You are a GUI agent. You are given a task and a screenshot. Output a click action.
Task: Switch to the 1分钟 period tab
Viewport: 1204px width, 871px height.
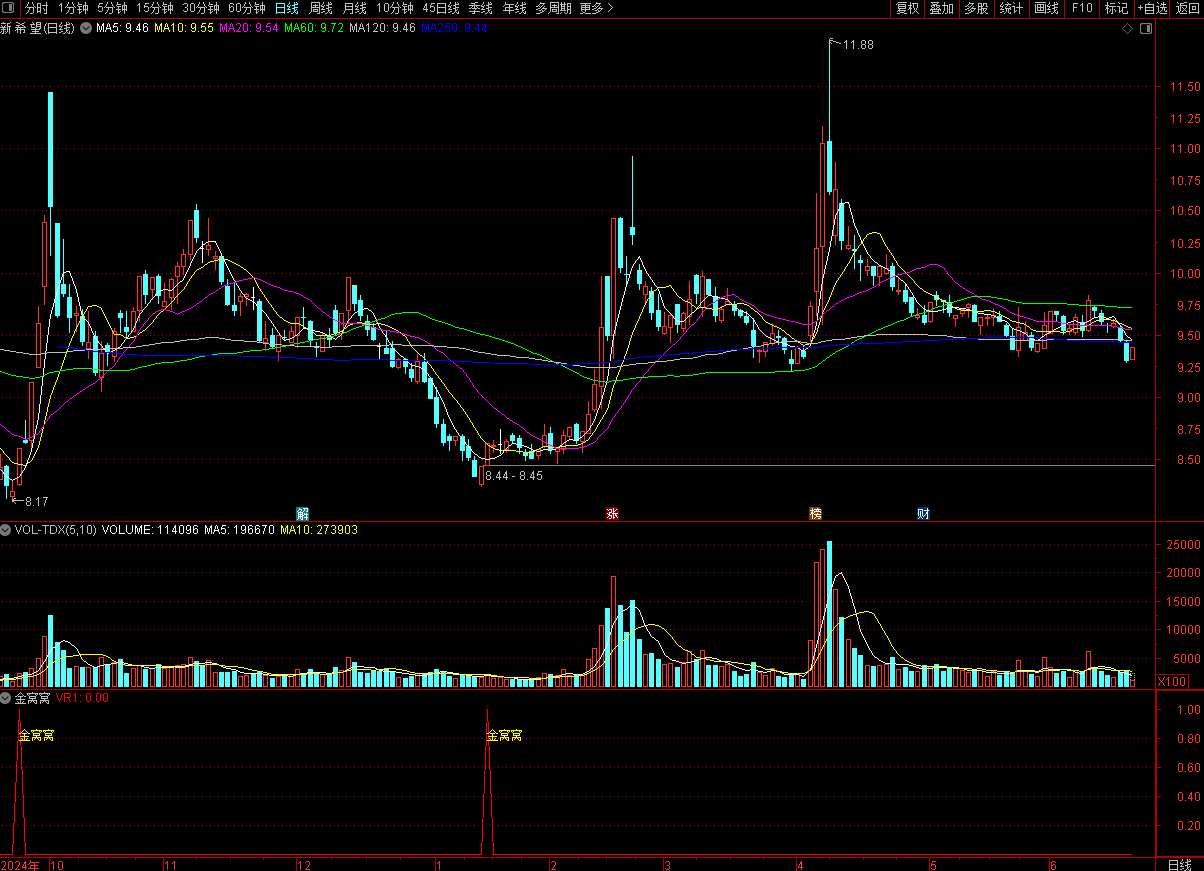73,8
